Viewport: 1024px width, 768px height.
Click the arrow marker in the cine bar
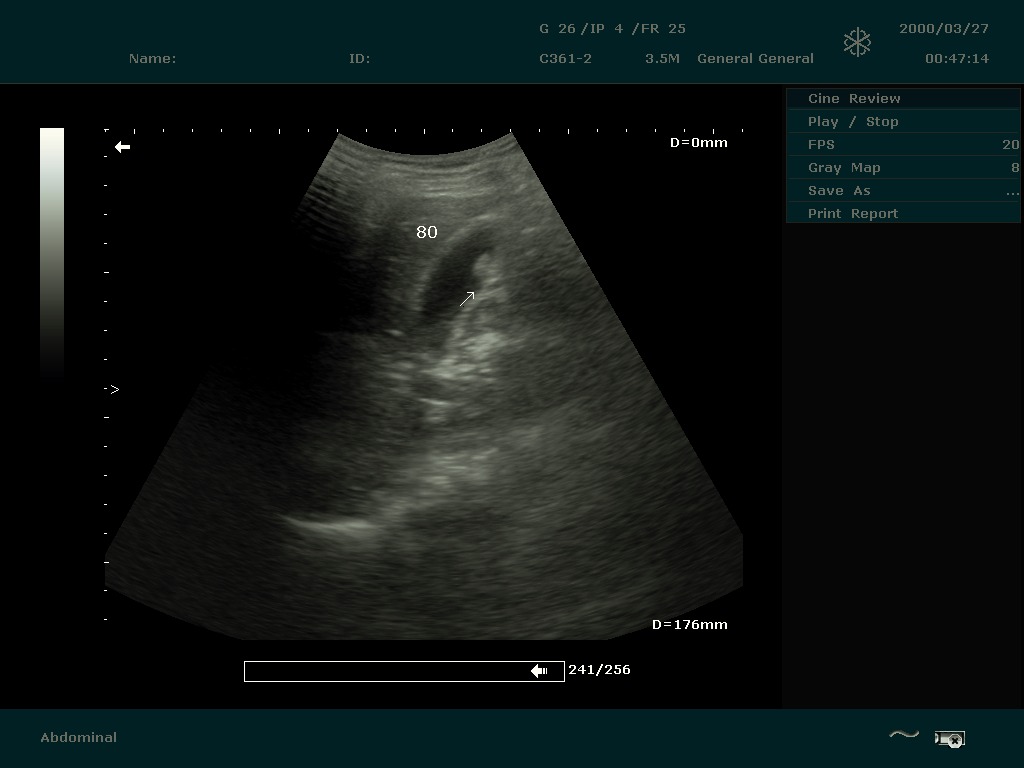pos(539,671)
